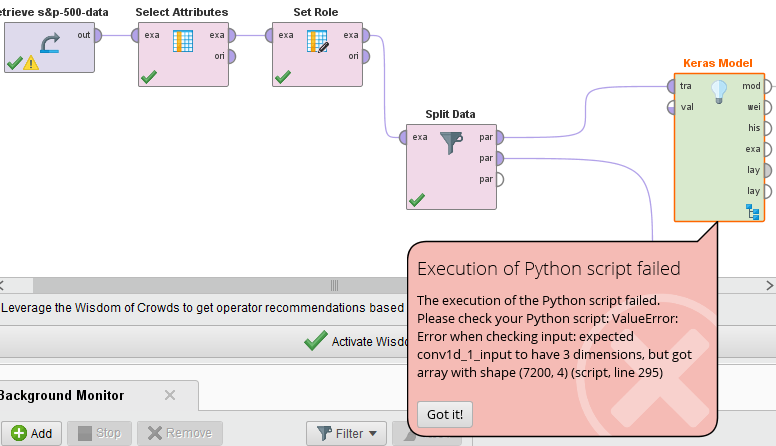Click the green checkmark on Select Attributes
The height and width of the screenshot is (446, 776).
point(148,77)
